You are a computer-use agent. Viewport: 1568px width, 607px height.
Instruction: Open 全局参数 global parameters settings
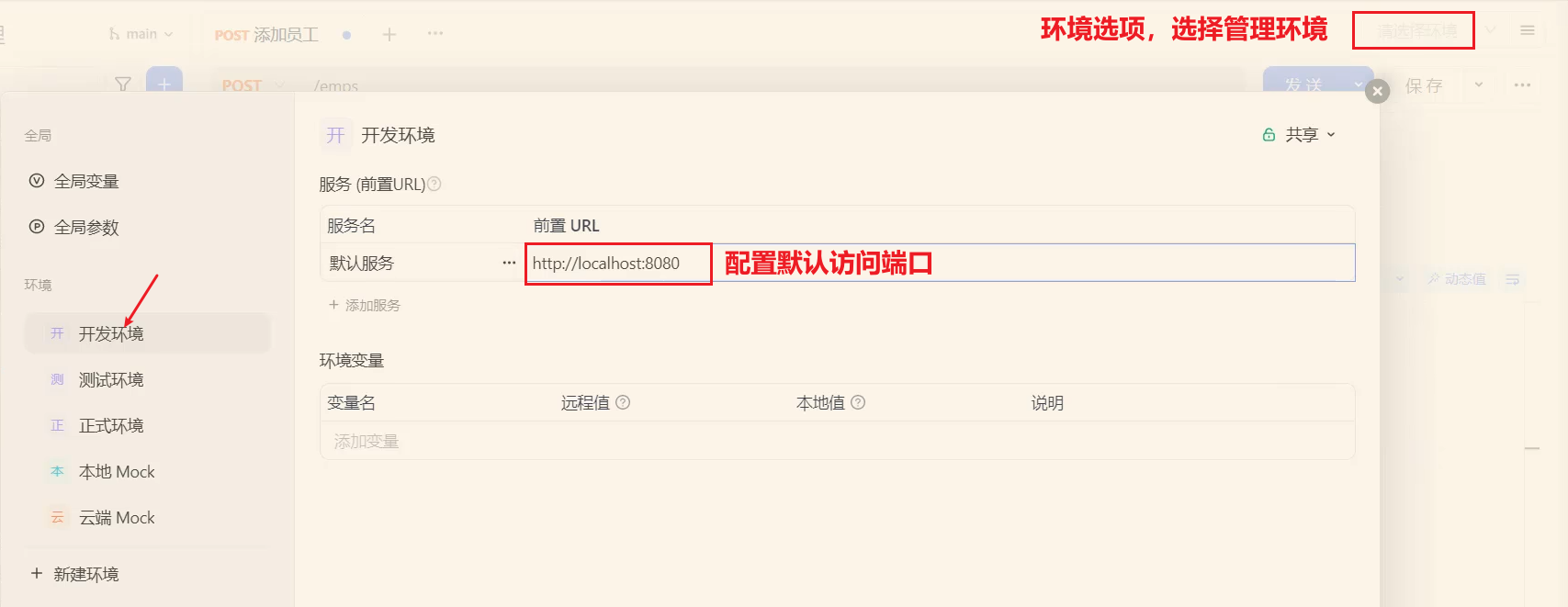click(x=86, y=227)
